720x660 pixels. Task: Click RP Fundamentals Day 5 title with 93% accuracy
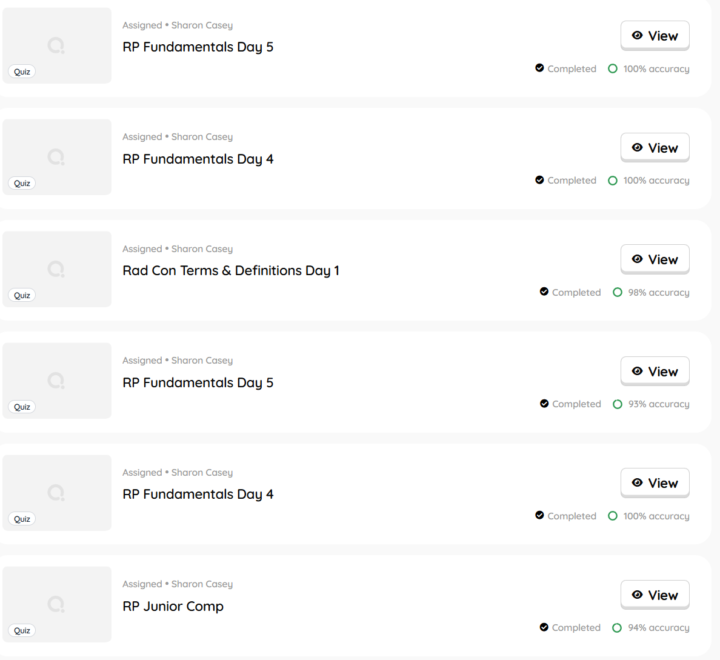pos(198,383)
